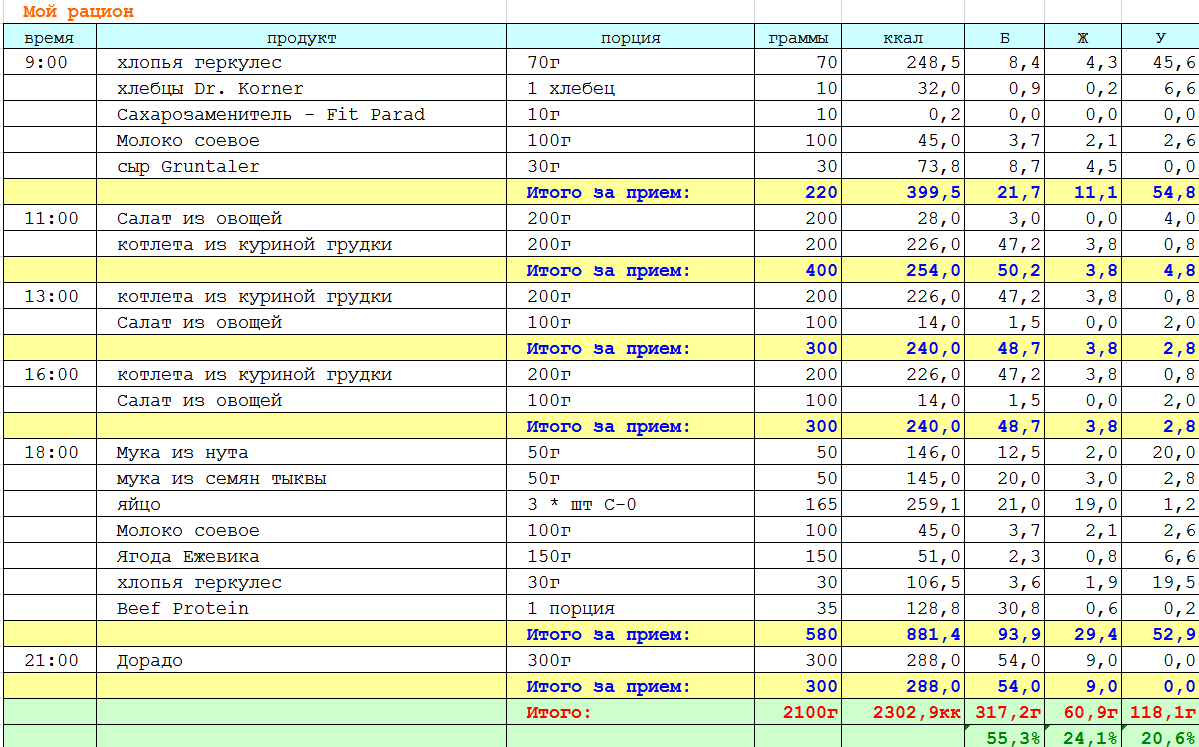Select the 9:00 time cell
This screenshot has height=747, width=1199.
click(x=48, y=62)
